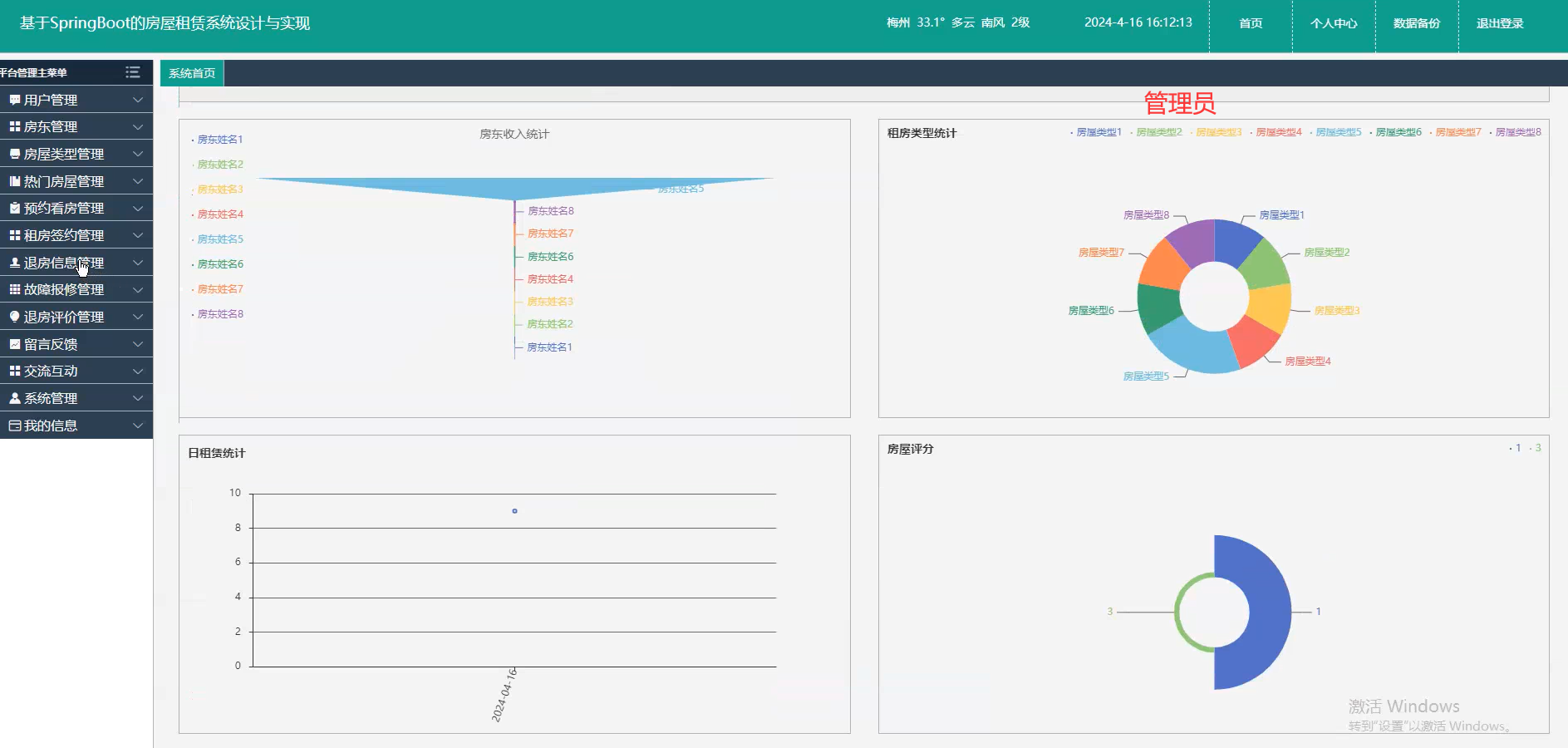Image resolution: width=1568 pixels, height=748 pixels.
Task: Expand the 房屋类型管理 chevron
Action: 138,154
